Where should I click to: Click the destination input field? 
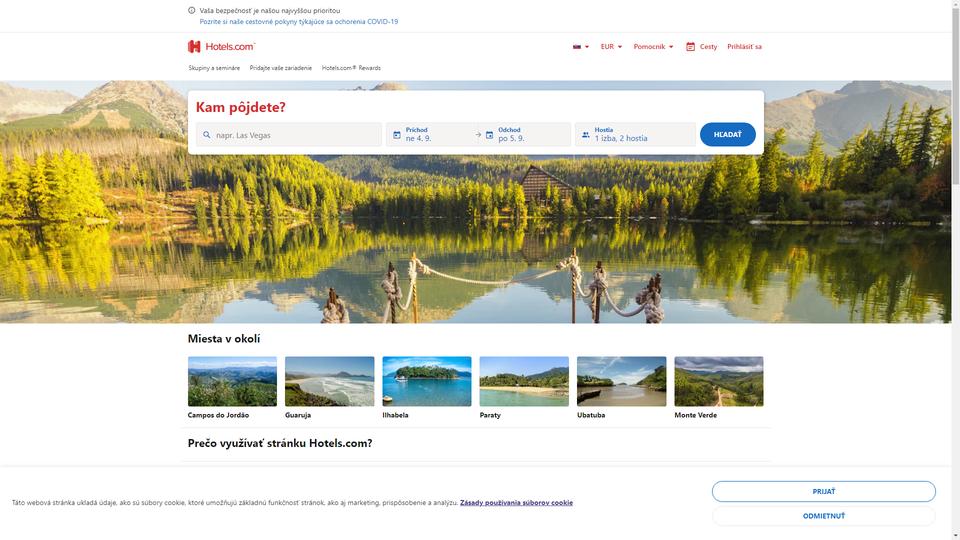point(289,135)
